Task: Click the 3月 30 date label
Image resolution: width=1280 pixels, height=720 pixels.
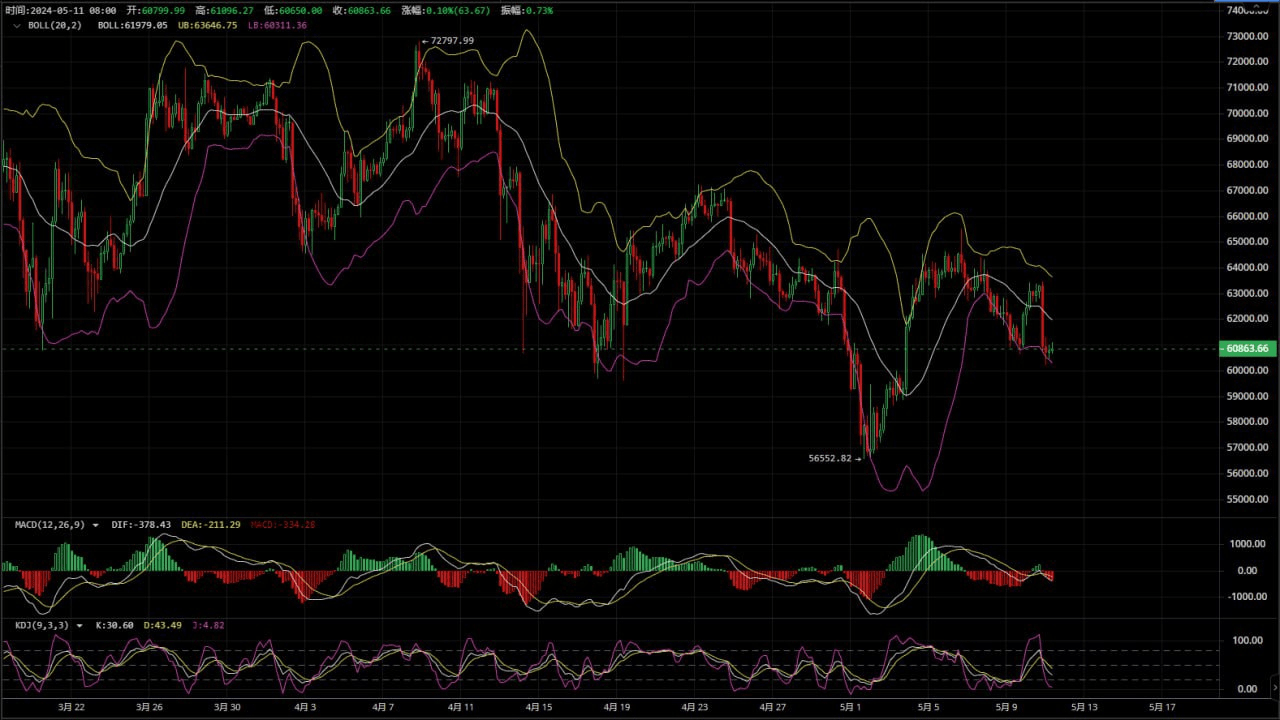Action: click(x=227, y=707)
